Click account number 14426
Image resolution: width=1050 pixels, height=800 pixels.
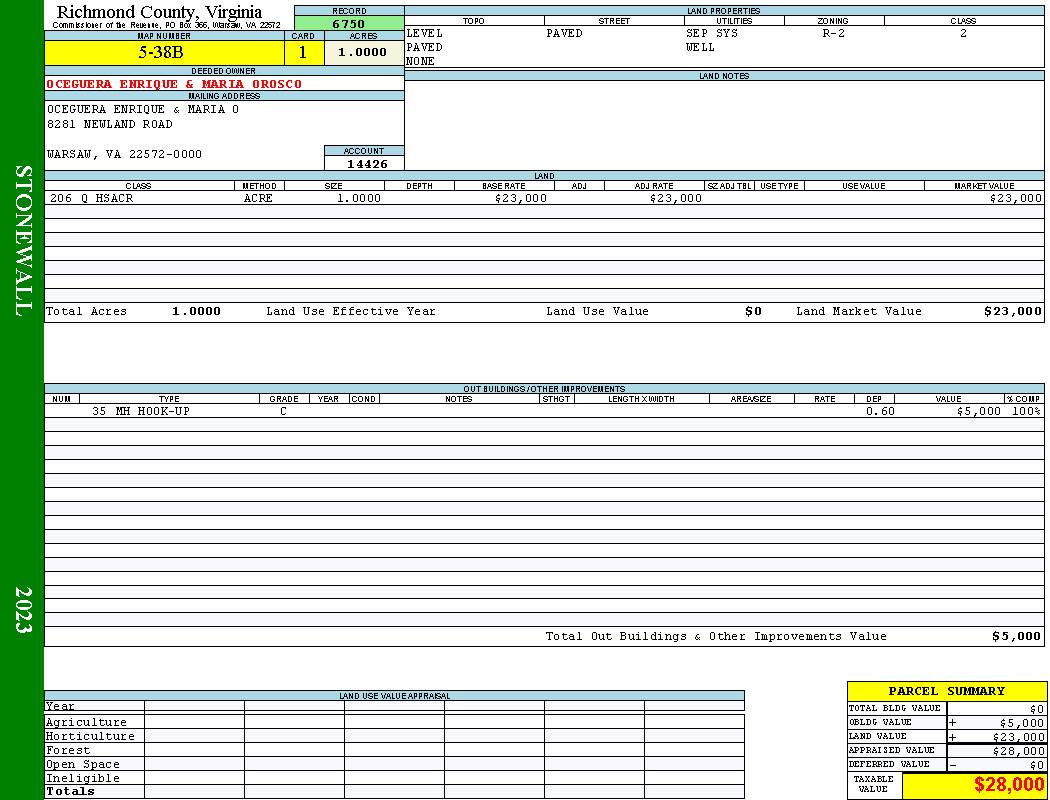pyautogui.click(x=367, y=164)
